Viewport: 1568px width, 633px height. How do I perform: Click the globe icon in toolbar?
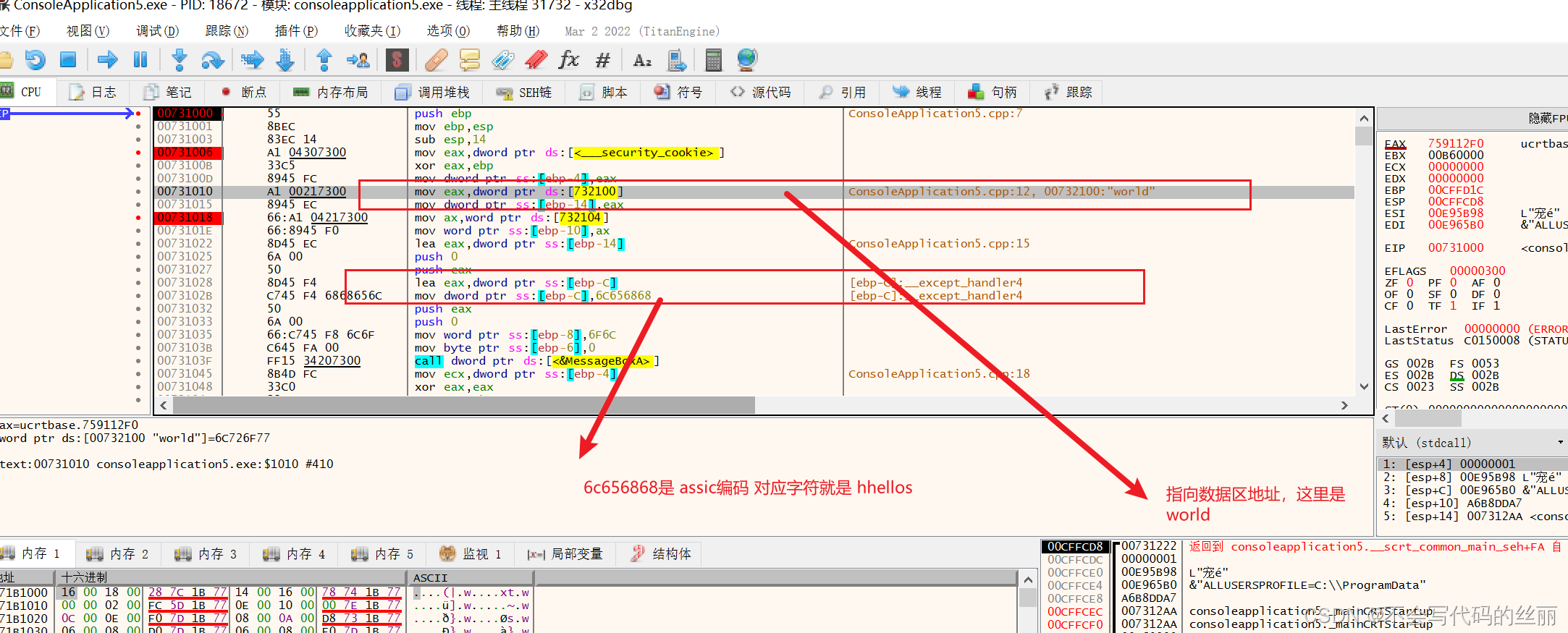[x=746, y=60]
